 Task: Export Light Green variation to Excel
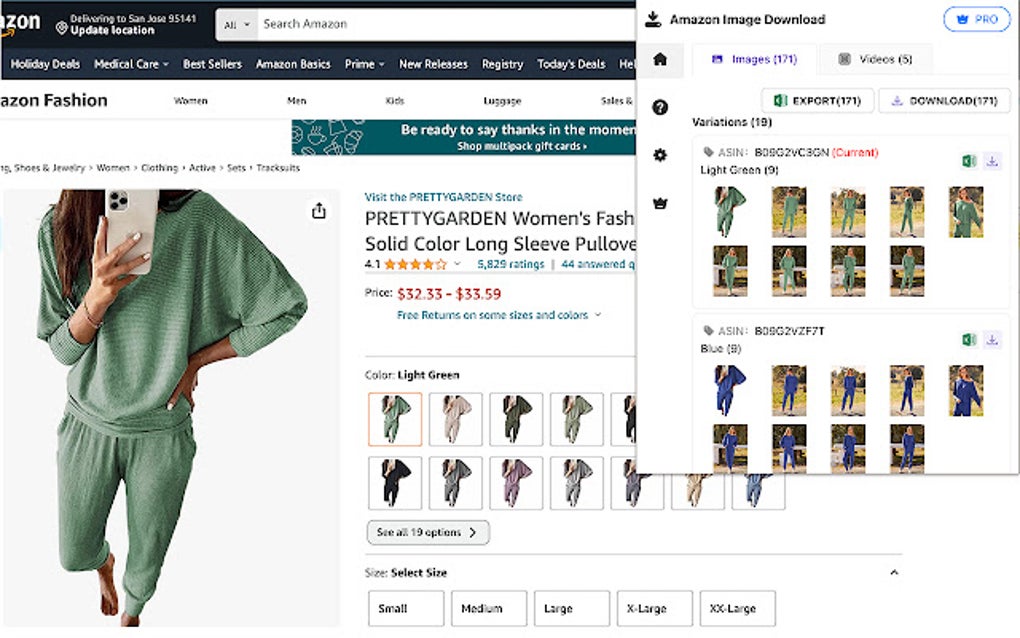[x=969, y=162]
